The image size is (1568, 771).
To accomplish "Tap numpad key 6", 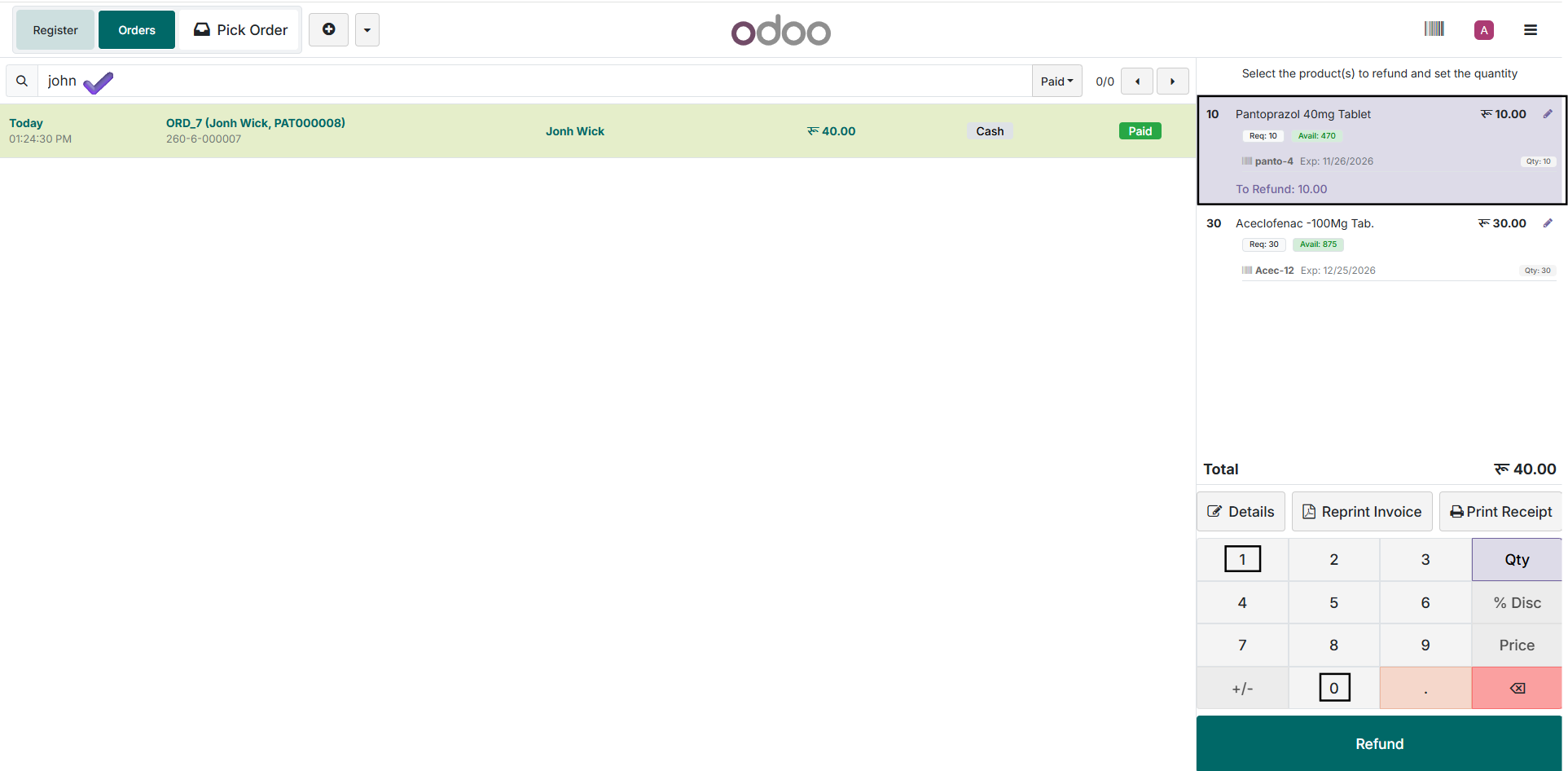I will click(1425, 602).
